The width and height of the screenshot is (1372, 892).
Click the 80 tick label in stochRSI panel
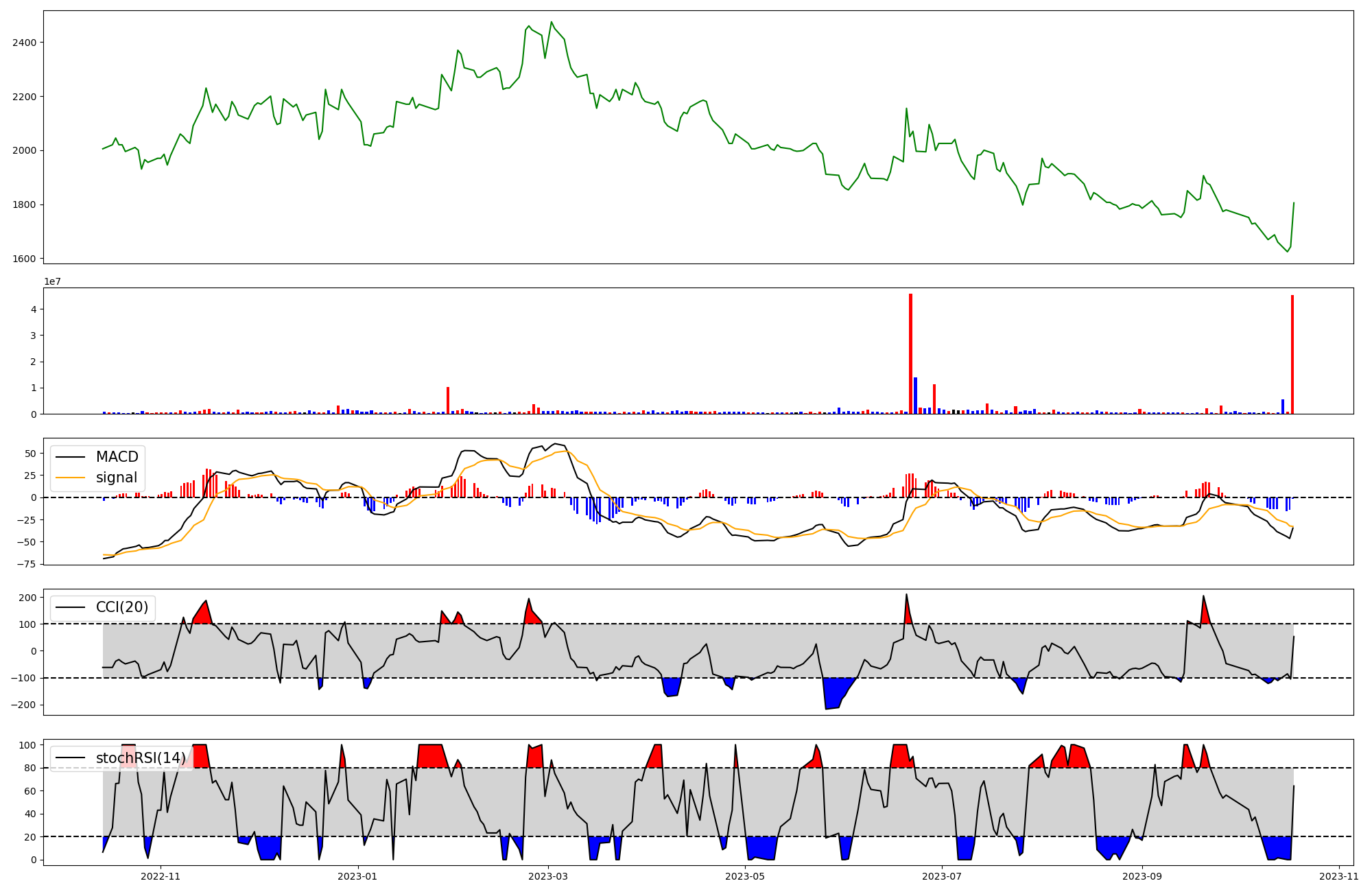(x=30, y=768)
